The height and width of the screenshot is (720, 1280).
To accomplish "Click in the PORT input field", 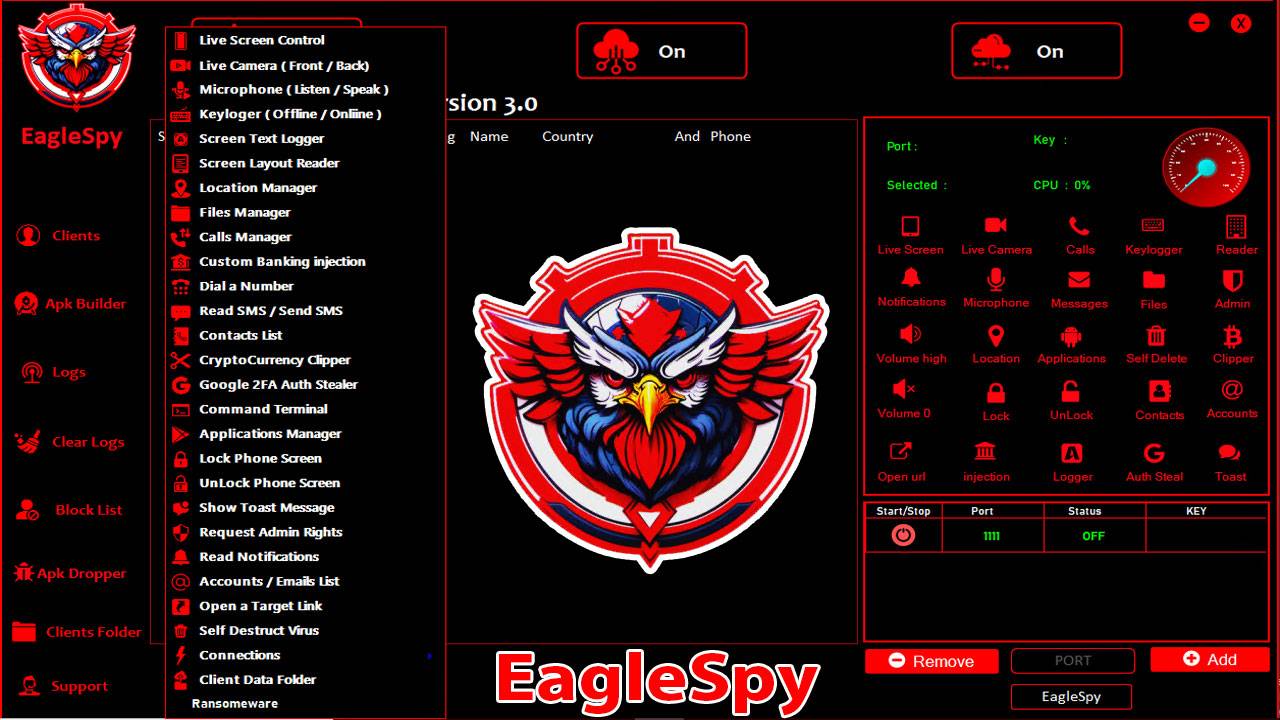I will (1072, 660).
